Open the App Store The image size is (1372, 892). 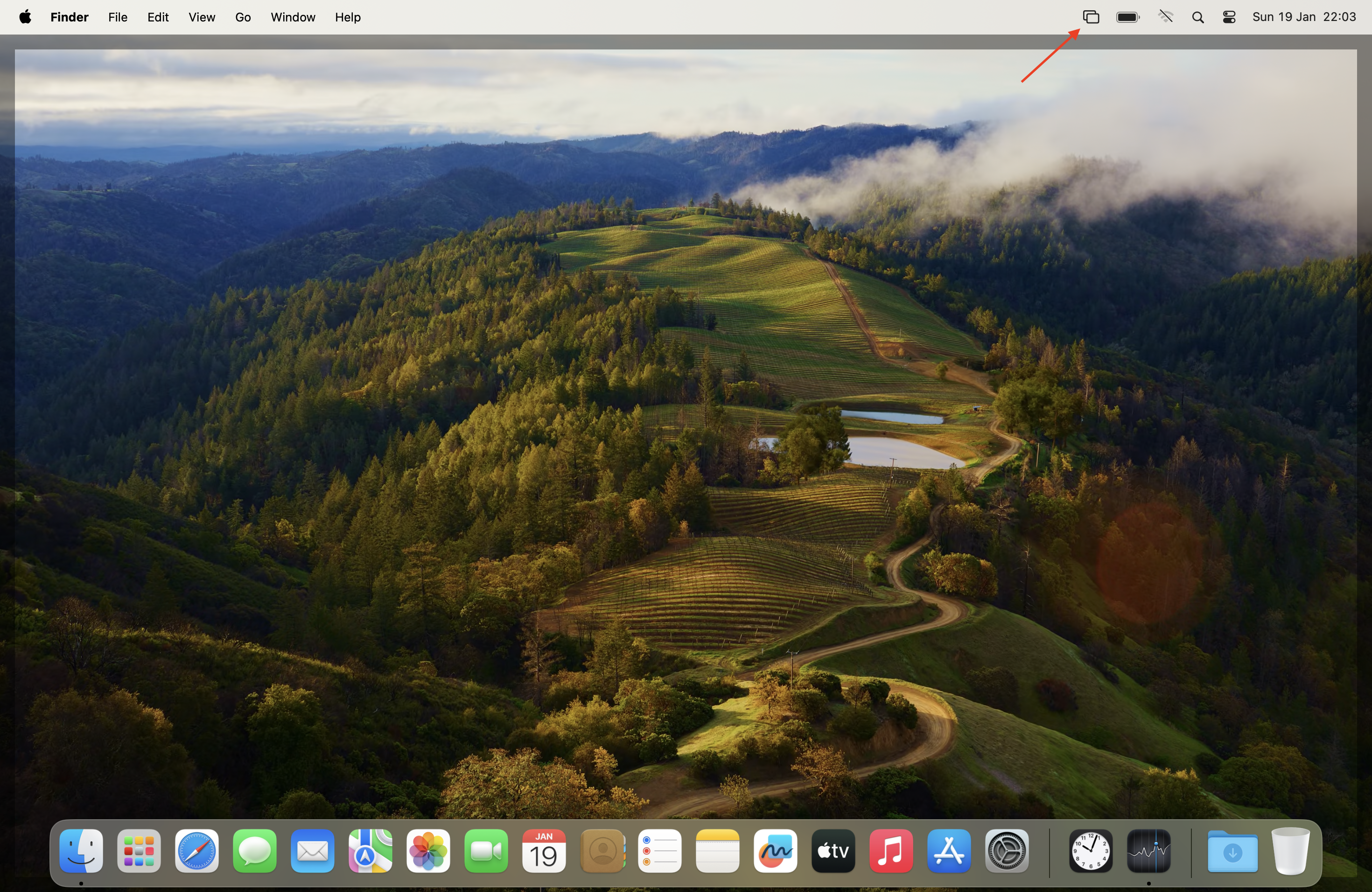[x=949, y=851]
